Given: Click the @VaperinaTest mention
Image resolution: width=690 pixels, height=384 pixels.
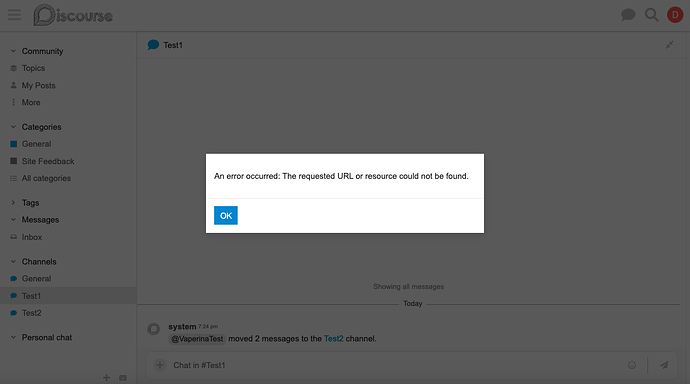Looking at the screenshot, I should click(197, 339).
